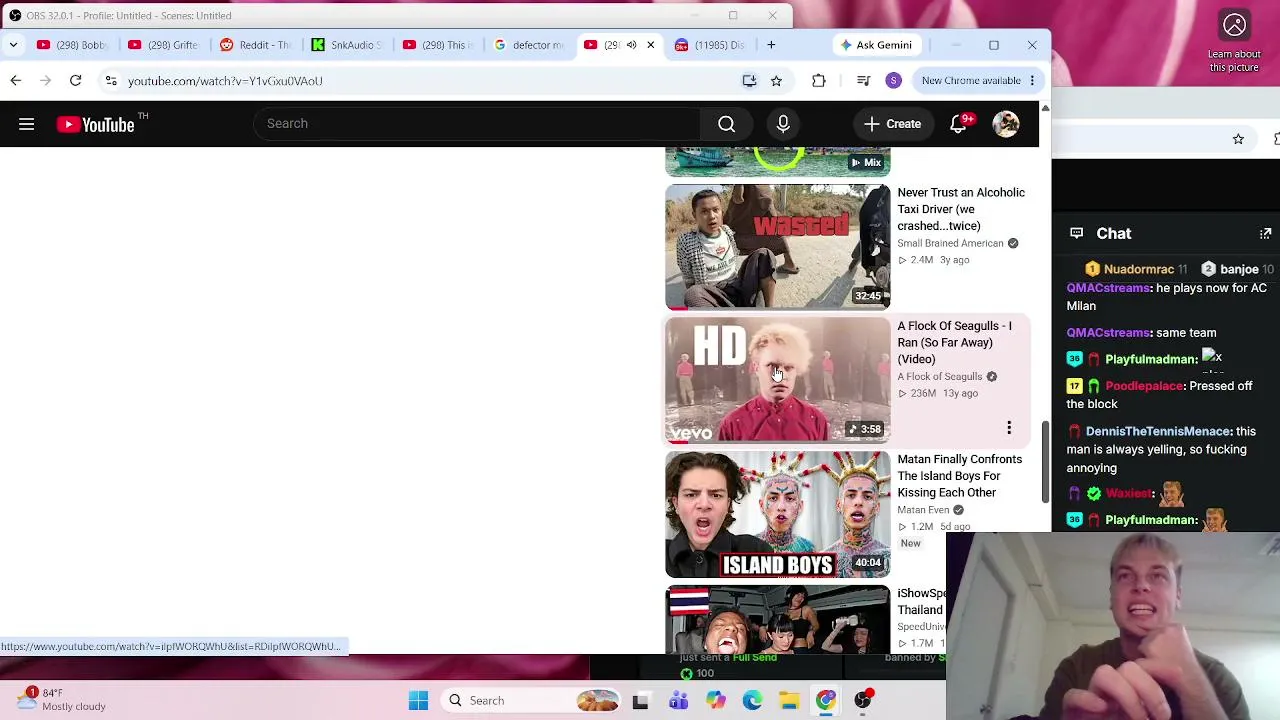
Task: Click the New Chrome available update button
Action: (x=977, y=81)
